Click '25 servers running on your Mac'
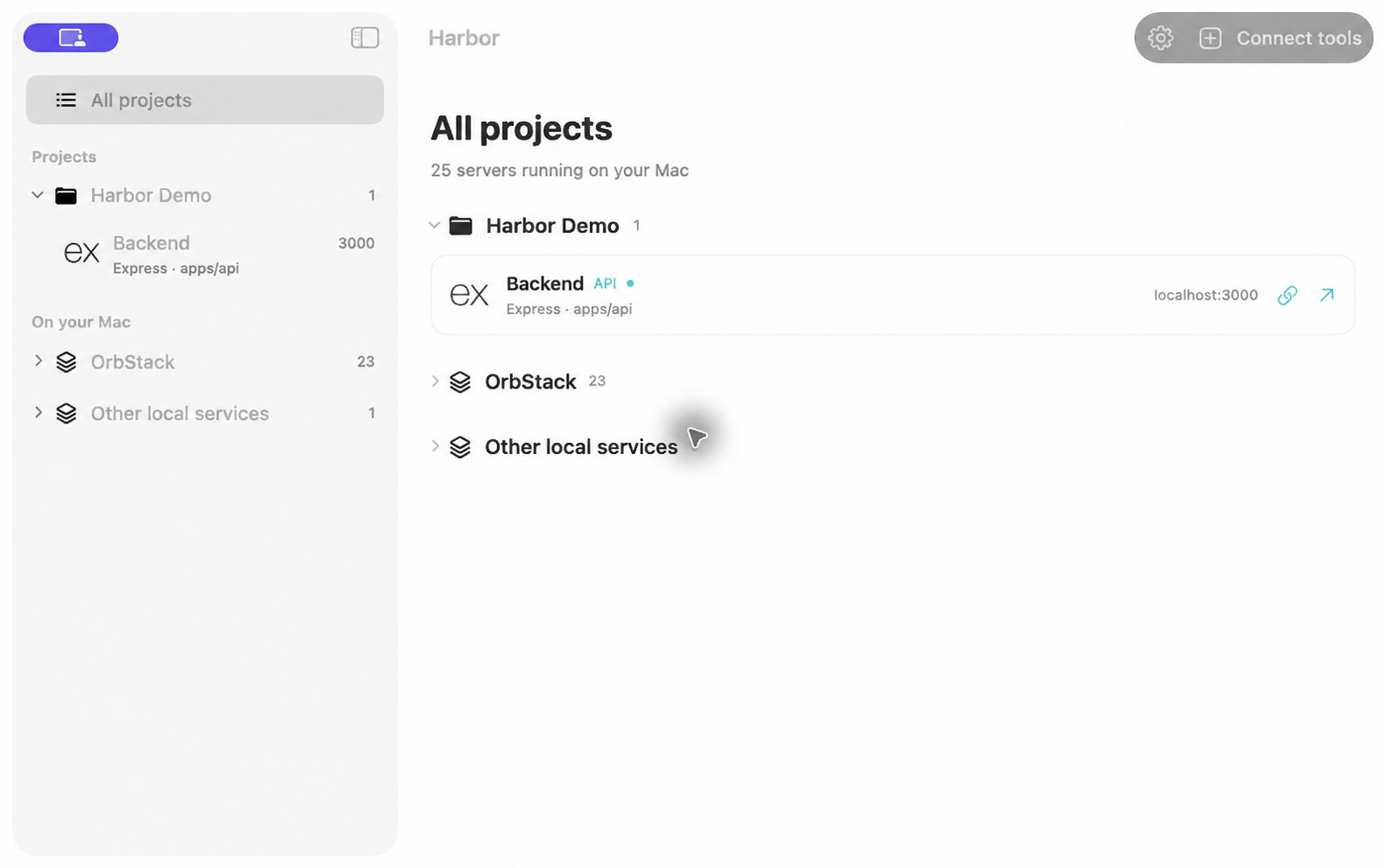The image size is (1388, 868). 559,170
